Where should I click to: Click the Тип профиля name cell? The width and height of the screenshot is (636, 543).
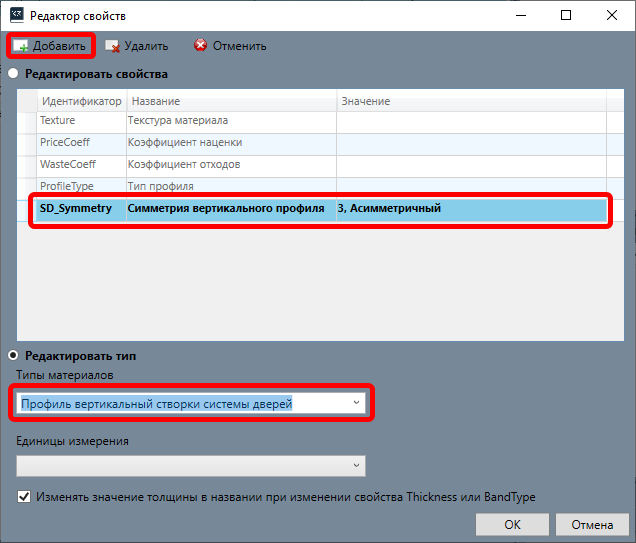click(232, 186)
